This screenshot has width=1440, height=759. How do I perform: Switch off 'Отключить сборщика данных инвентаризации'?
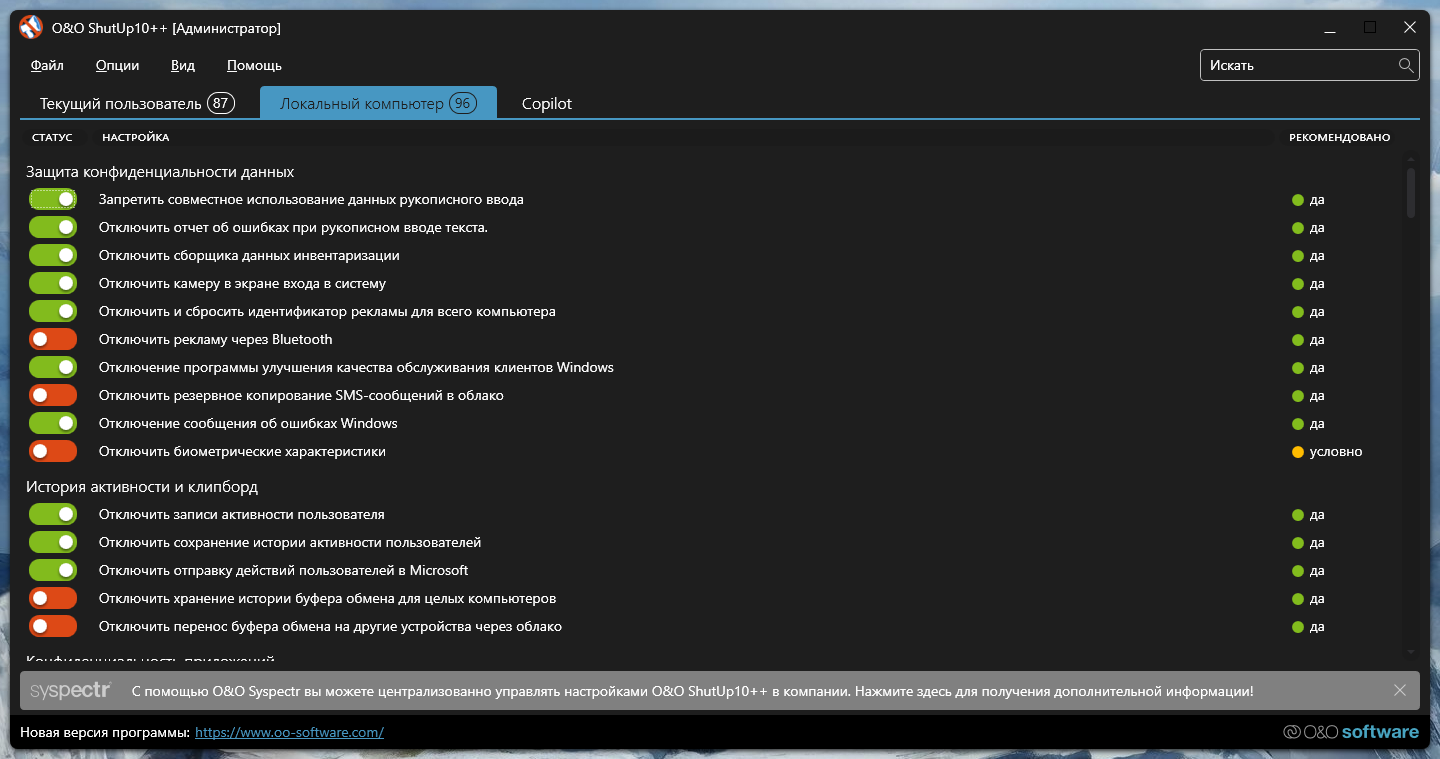[x=53, y=255]
